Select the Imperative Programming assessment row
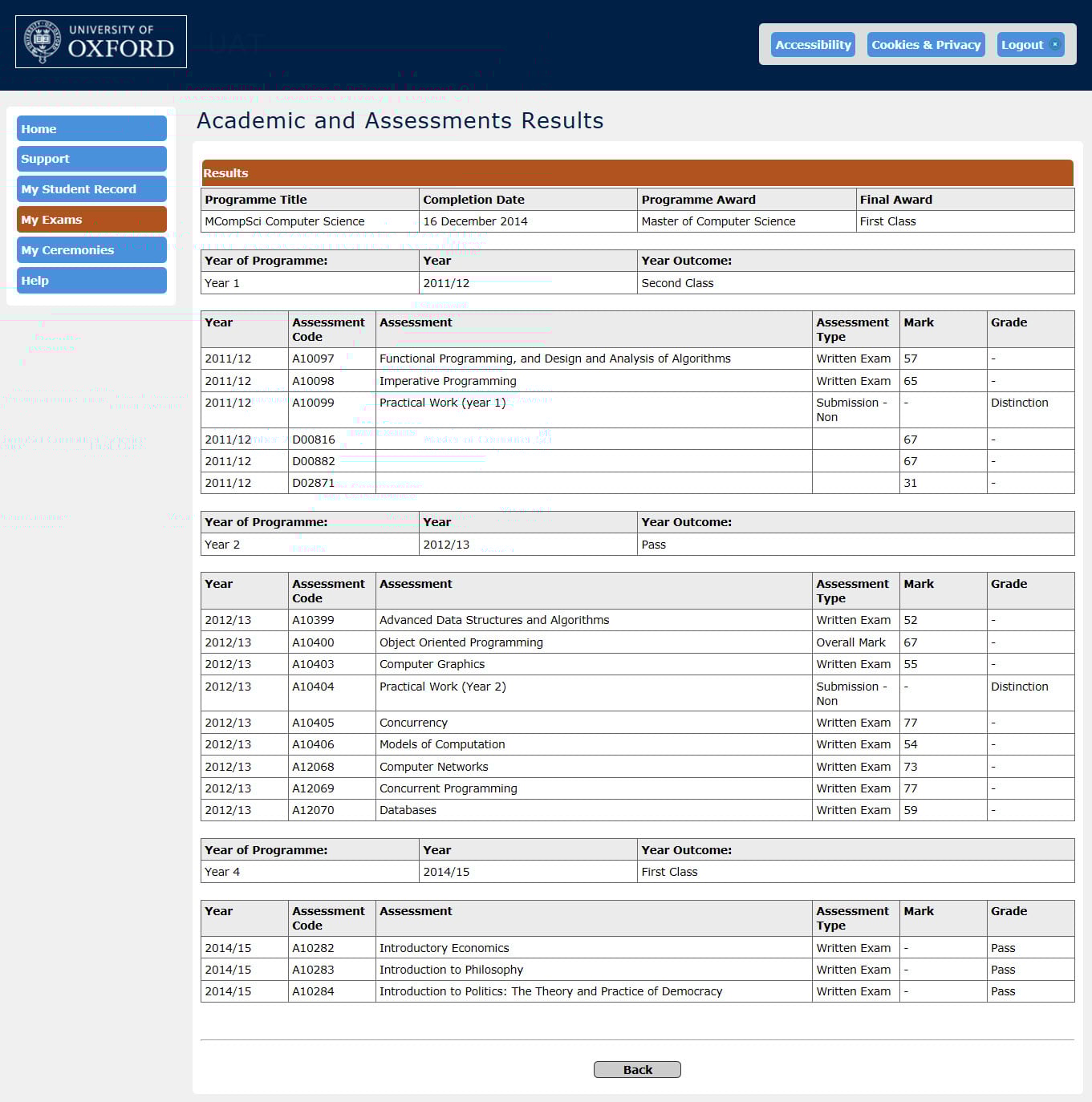This screenshot has height=1102, width=1092. coord(448,381)
